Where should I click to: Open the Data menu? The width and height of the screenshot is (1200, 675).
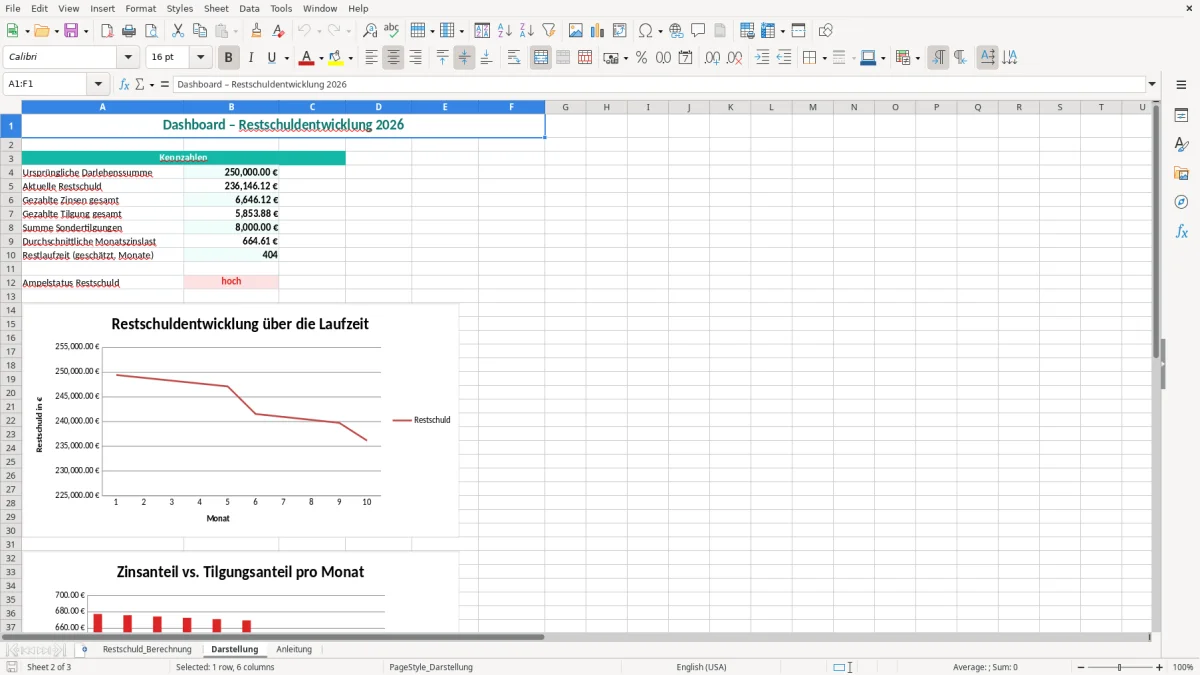pyautogui.click(x=249, y=8)
